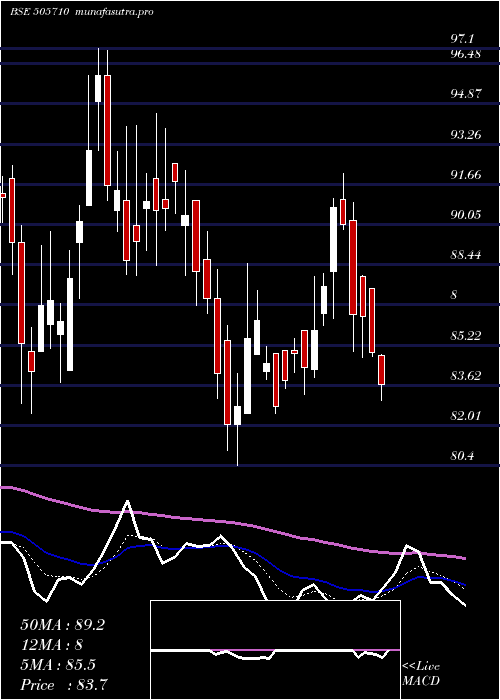Viewport: 500px width, 700px height.
Task: Click the tallest red candle near the 96.48 level
Action: pyautogui.click(x=107, y=130)
